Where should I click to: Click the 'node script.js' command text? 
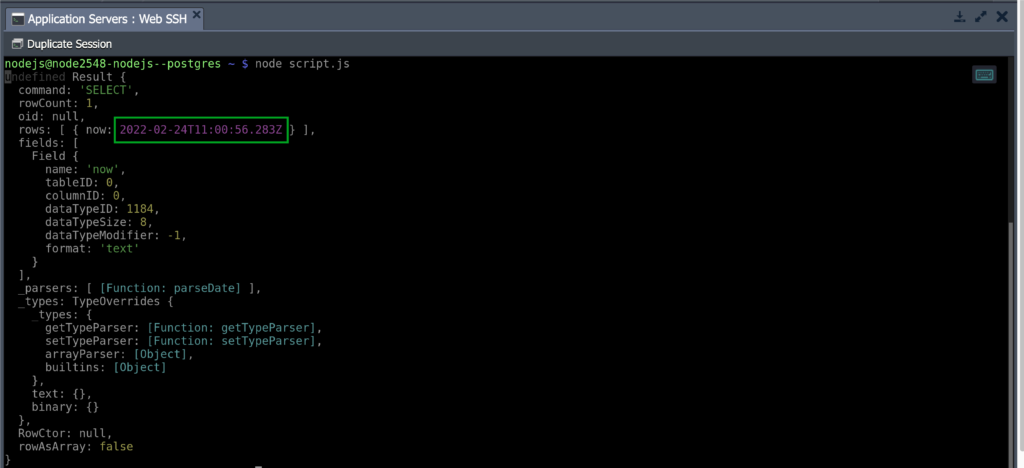(302, 64)
